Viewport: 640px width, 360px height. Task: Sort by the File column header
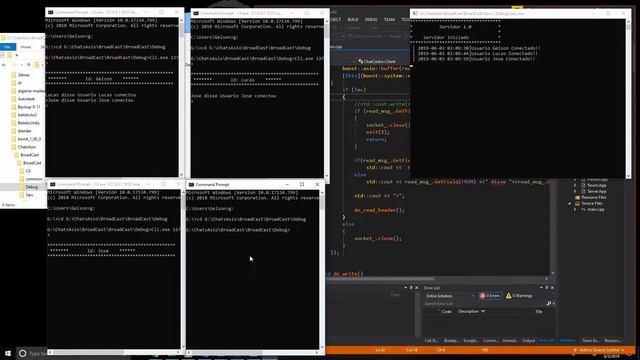tap(539, 311)
